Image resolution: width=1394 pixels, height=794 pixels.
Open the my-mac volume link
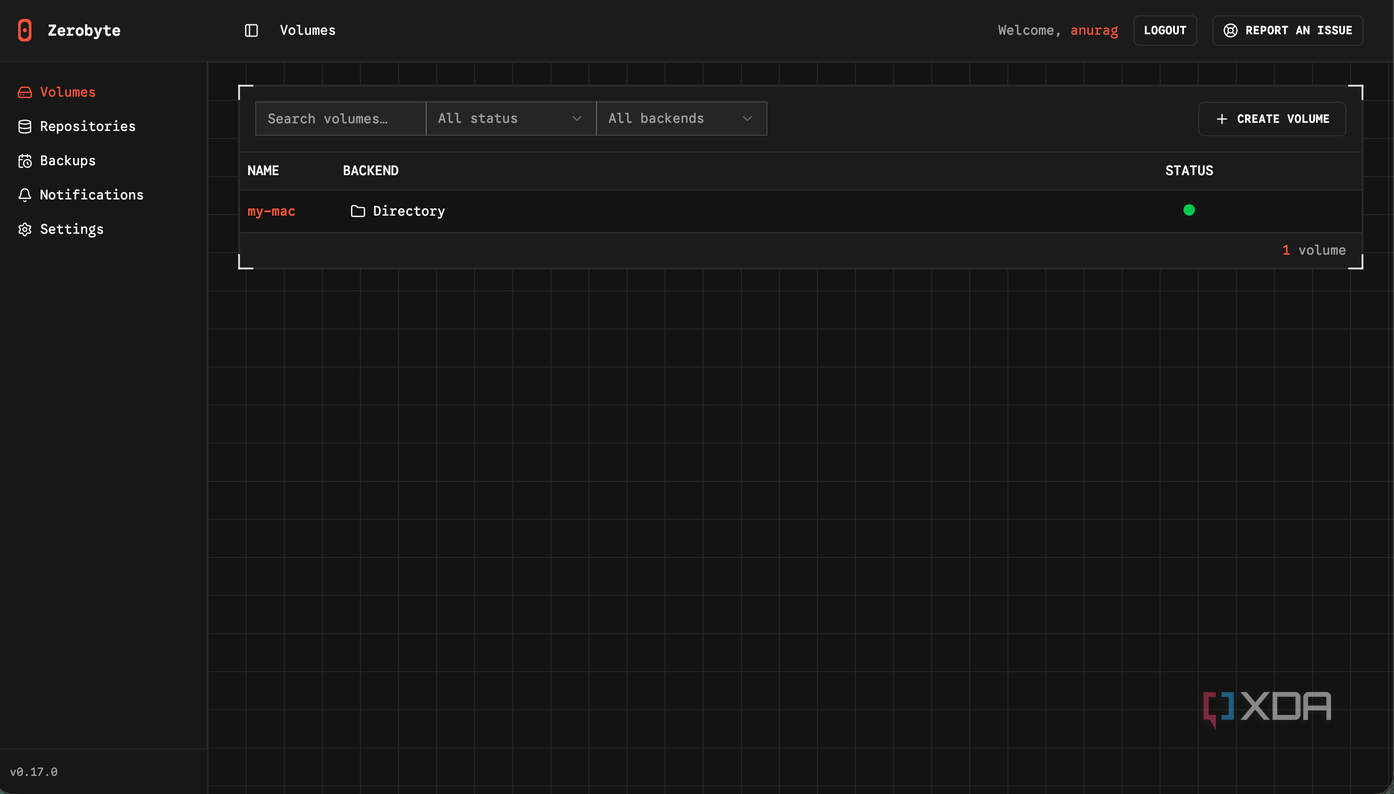[272, 211]
